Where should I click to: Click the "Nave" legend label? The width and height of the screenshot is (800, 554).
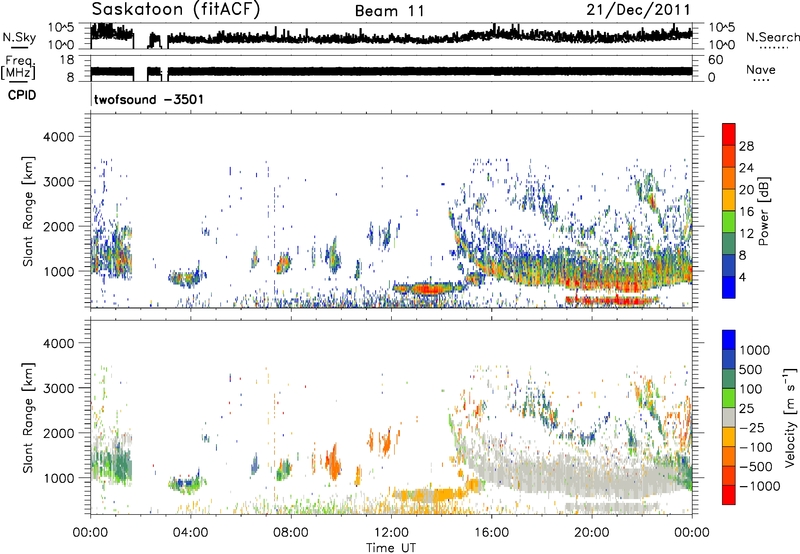pos(761,69)
